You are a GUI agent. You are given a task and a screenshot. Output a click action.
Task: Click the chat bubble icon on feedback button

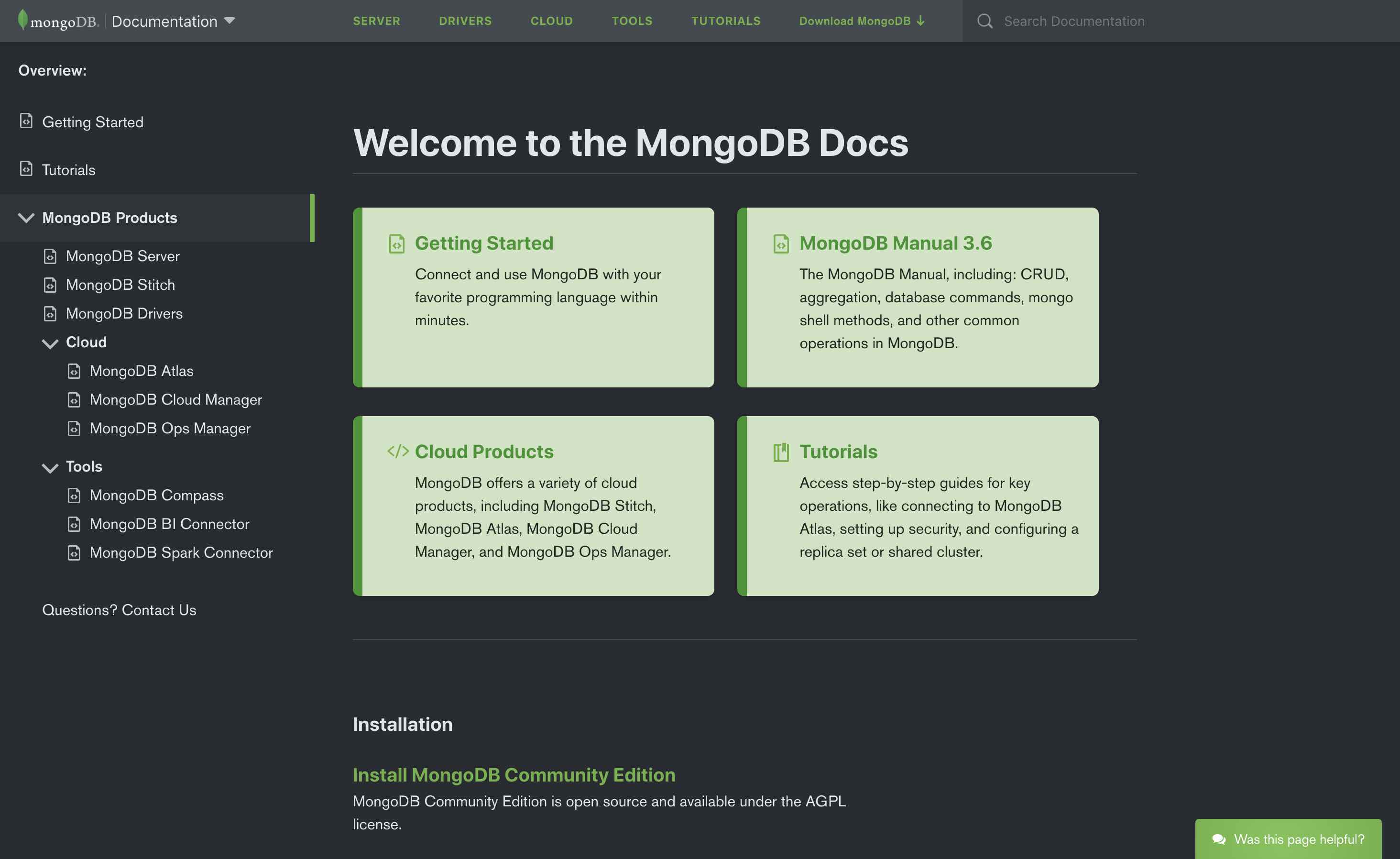(1218, 839)
